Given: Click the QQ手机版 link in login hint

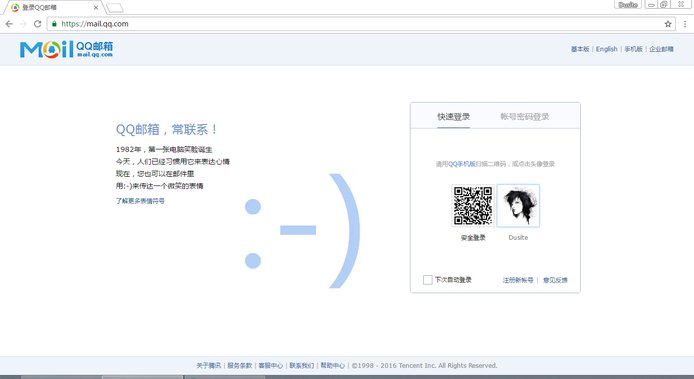Looking at the screenshot, I should 462,164.
